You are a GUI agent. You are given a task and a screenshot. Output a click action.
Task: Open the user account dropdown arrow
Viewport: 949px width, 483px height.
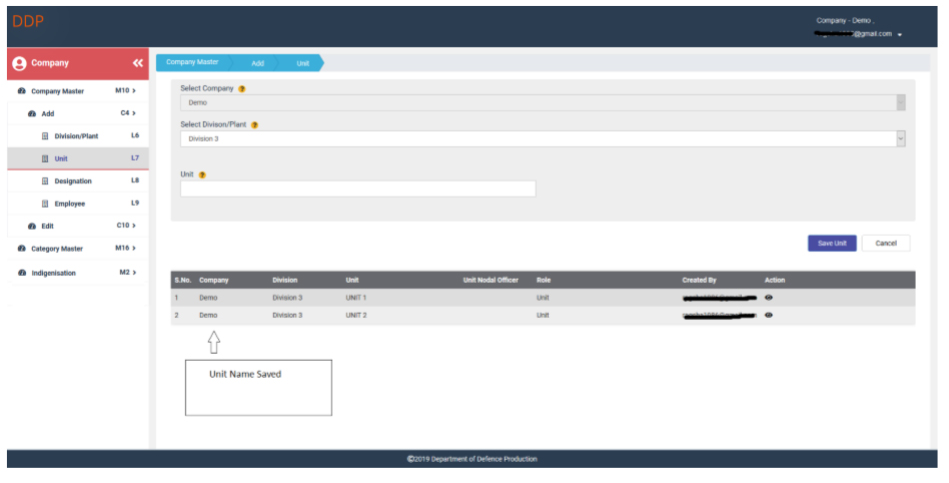coord(900,35)
